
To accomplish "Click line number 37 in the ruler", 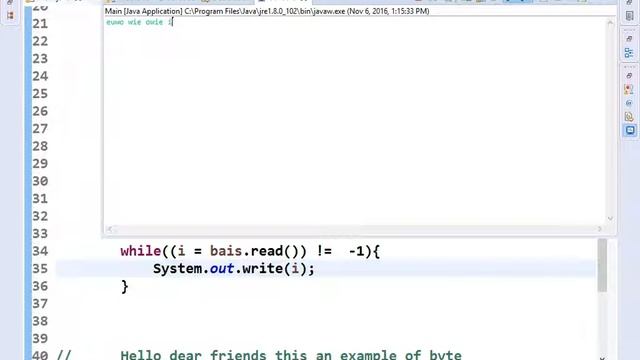I will (x=40, y=304).
